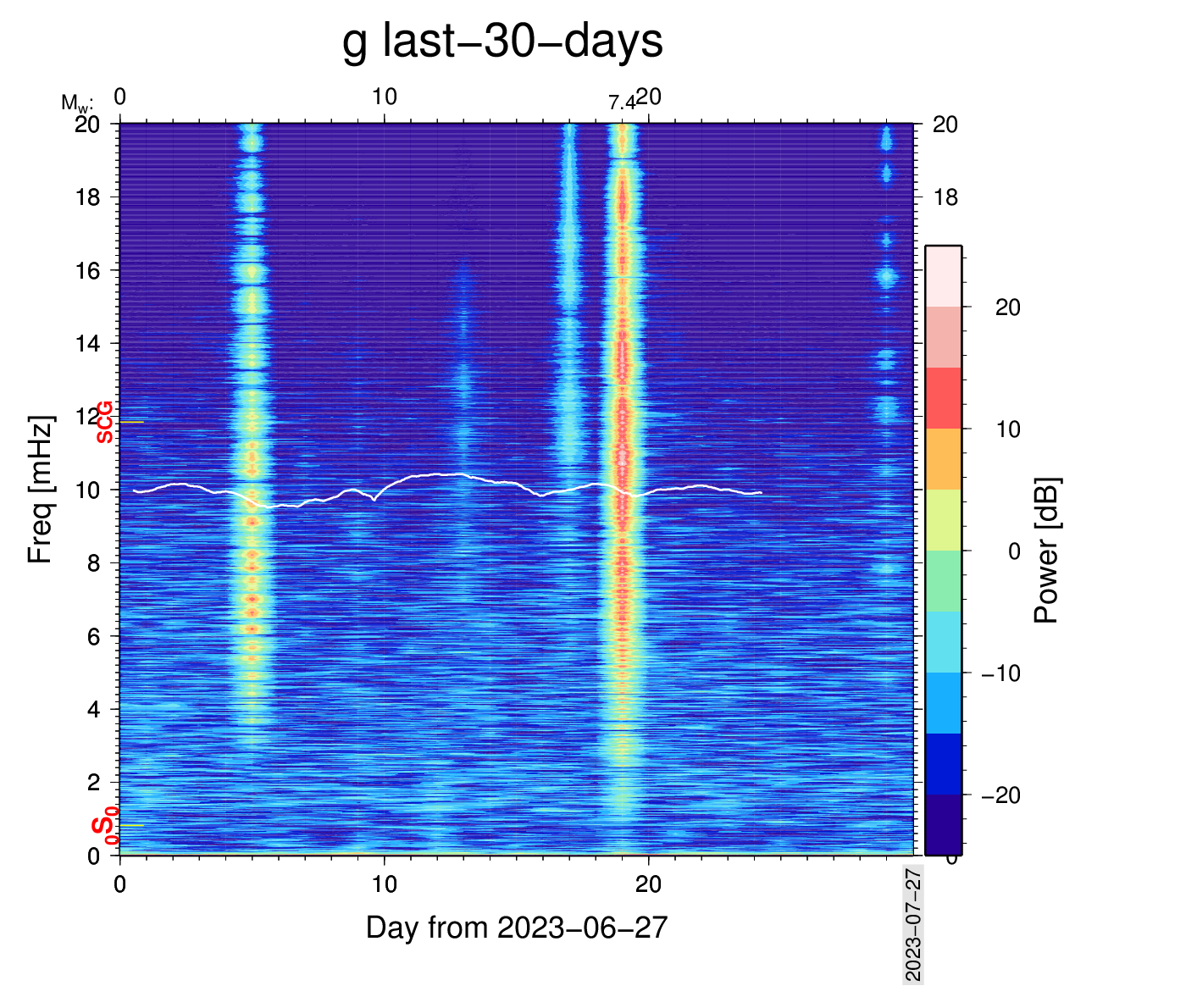Click the 10 tick on bottom day axis
The height and width of the screenshot is (1008, 1186).
pyautogui.click(x=384, y=884)
